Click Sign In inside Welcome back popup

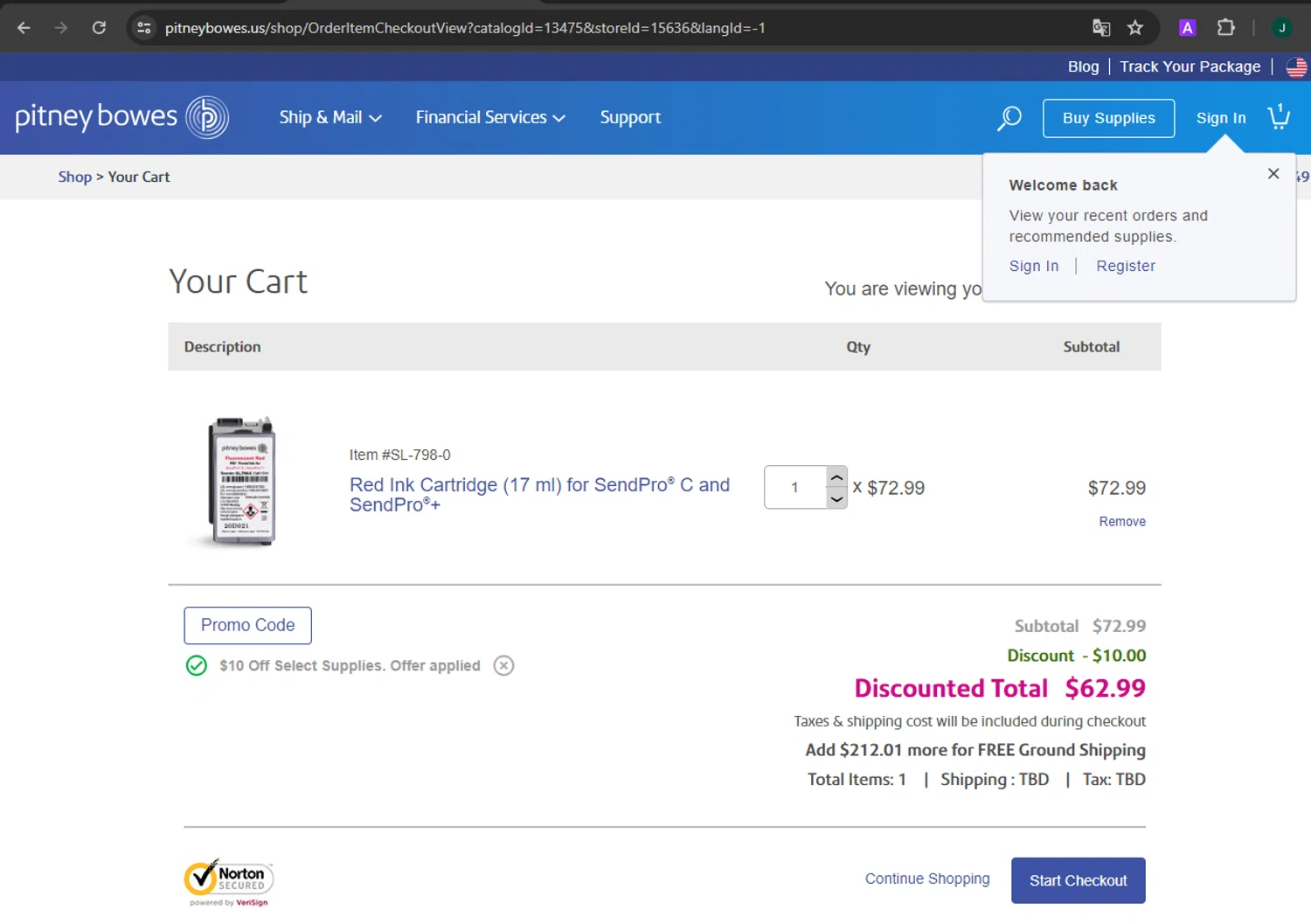click(1033, 266)
